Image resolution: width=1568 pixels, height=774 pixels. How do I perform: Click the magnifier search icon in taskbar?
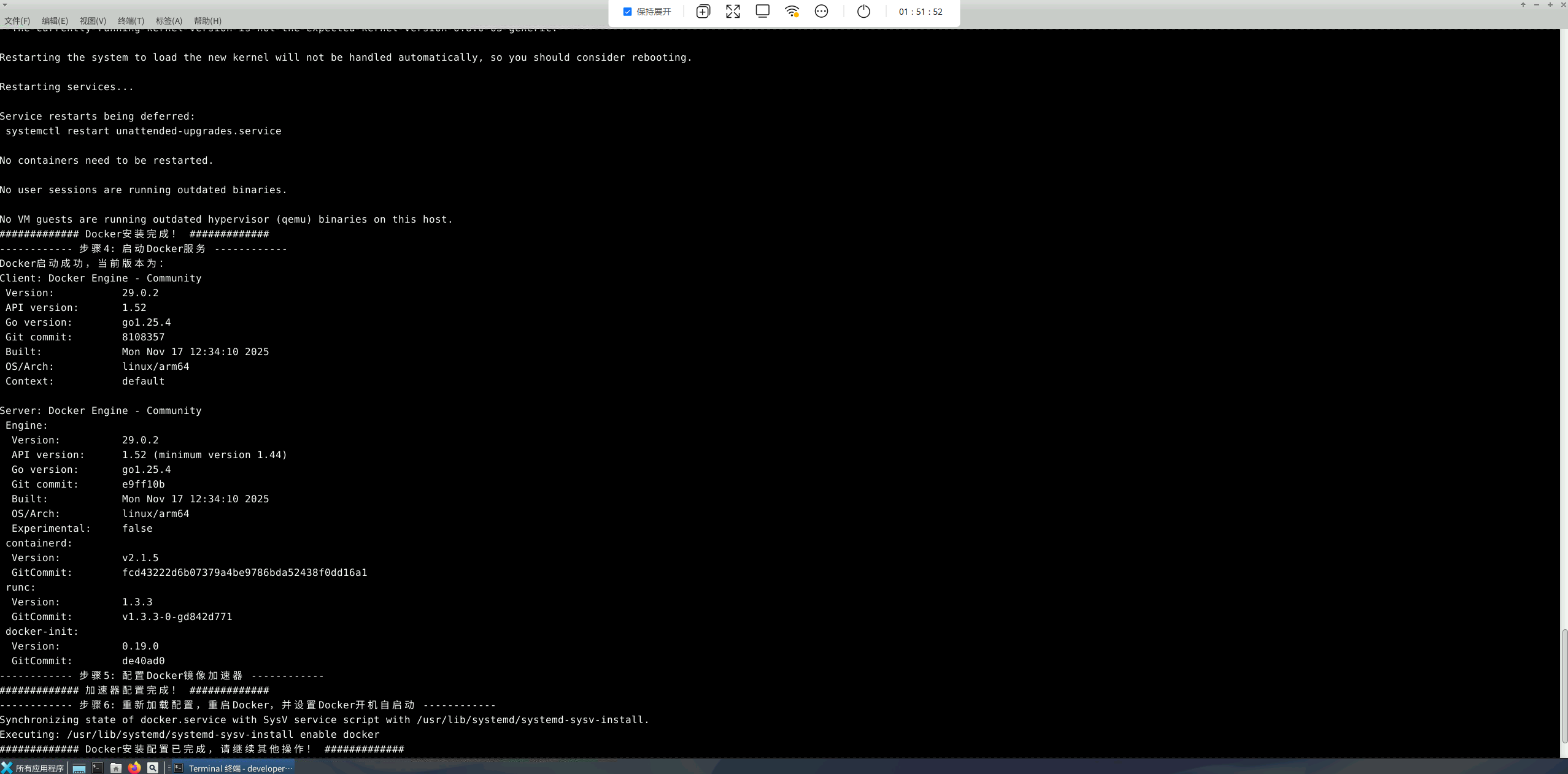[x=153, y=768]
